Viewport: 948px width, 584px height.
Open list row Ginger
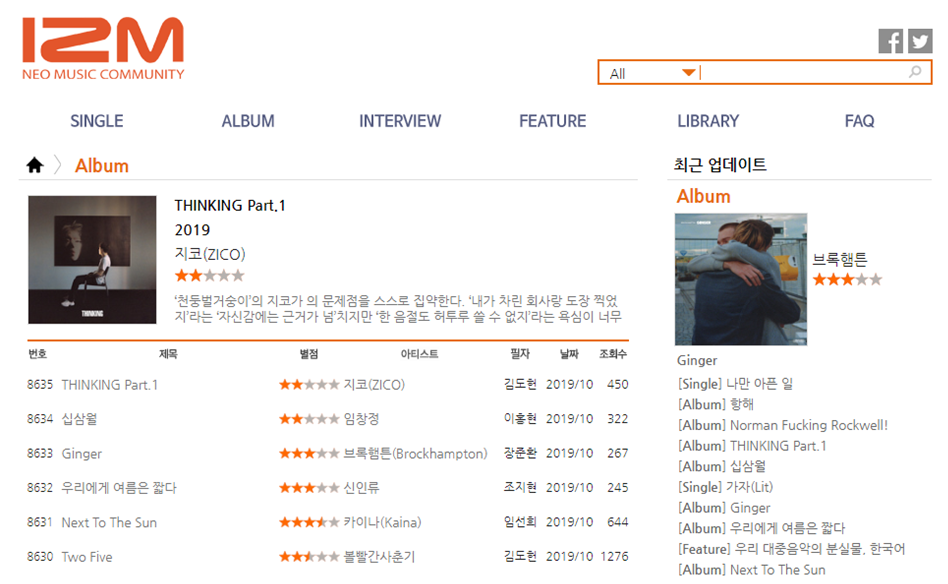pyautogui.click(x=82, y=453)
